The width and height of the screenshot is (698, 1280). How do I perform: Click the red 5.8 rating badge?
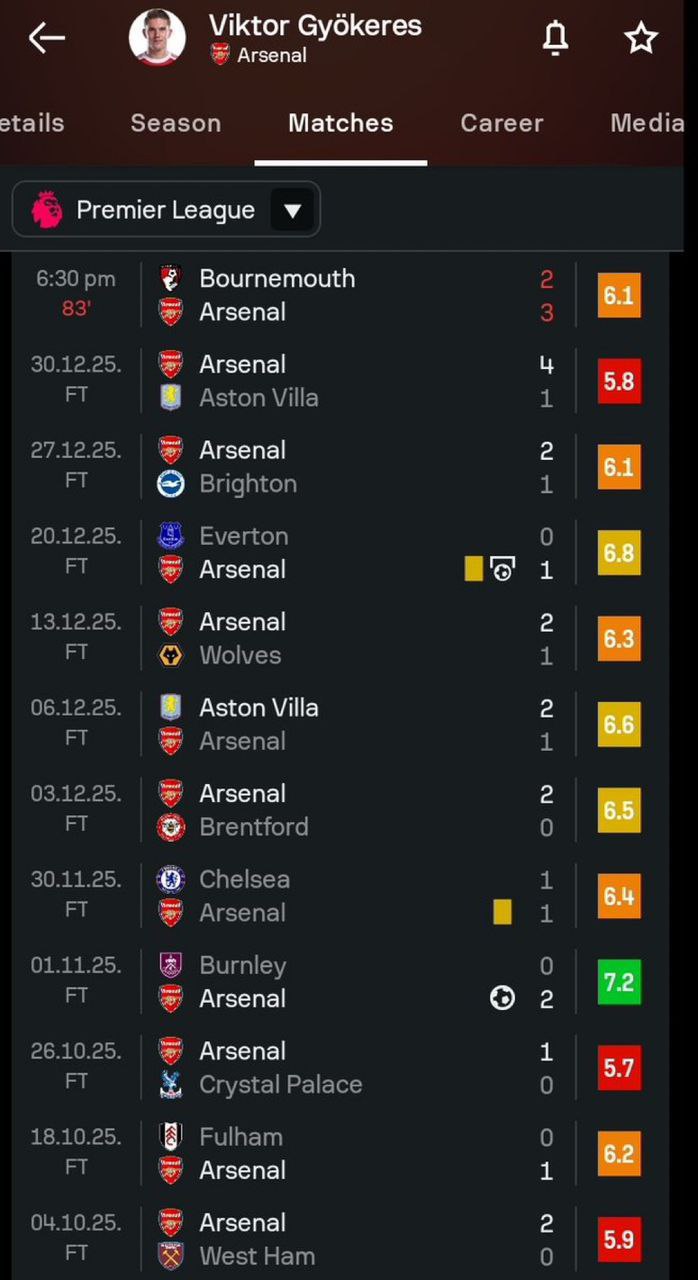pyautogui.click(x=618, y=381)
